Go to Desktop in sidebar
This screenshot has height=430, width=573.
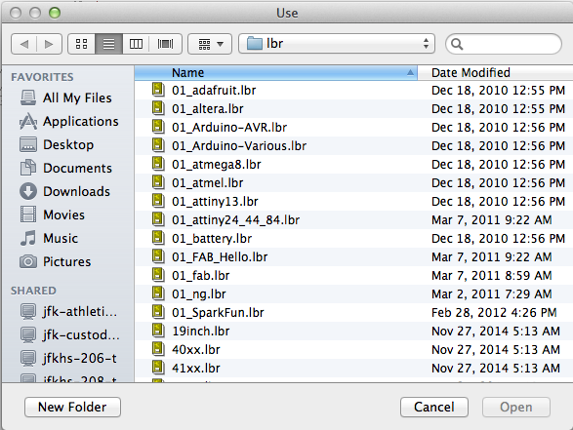(x=57, y=145)
